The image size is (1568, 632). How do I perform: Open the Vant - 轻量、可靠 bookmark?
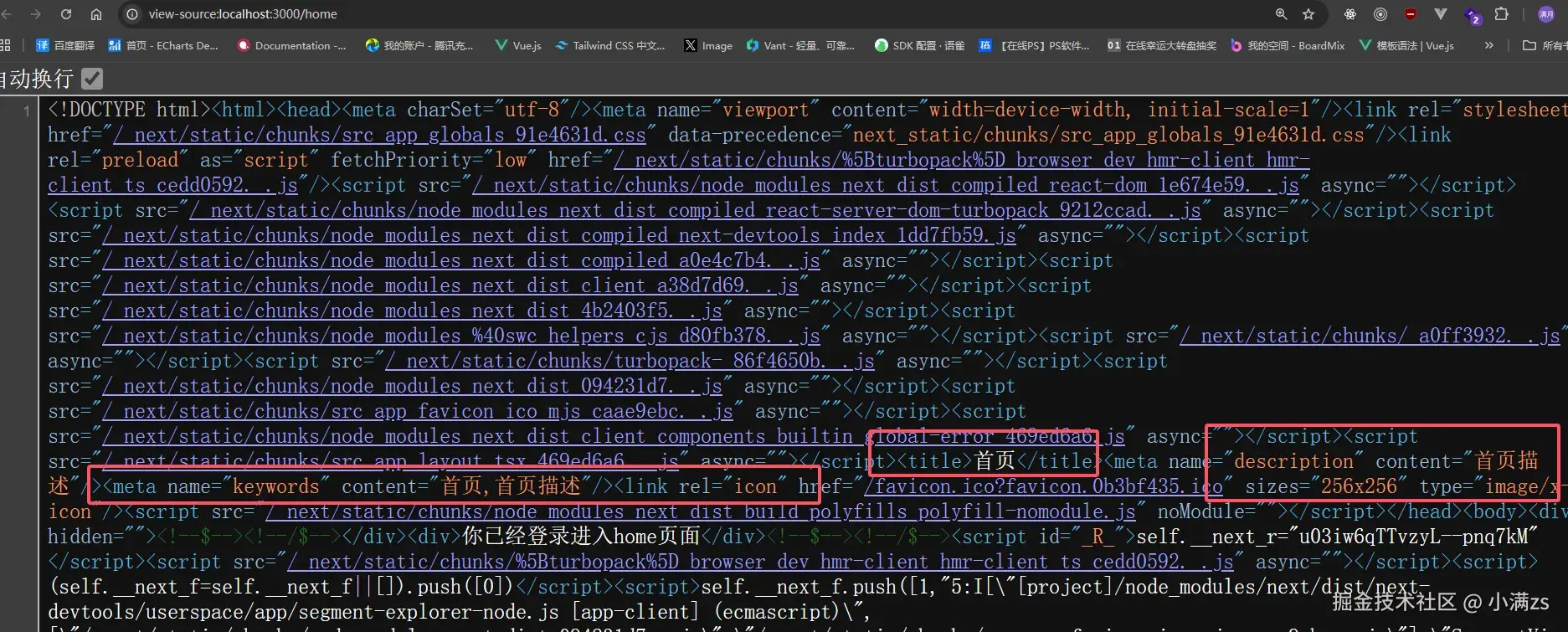pos(801,45)
